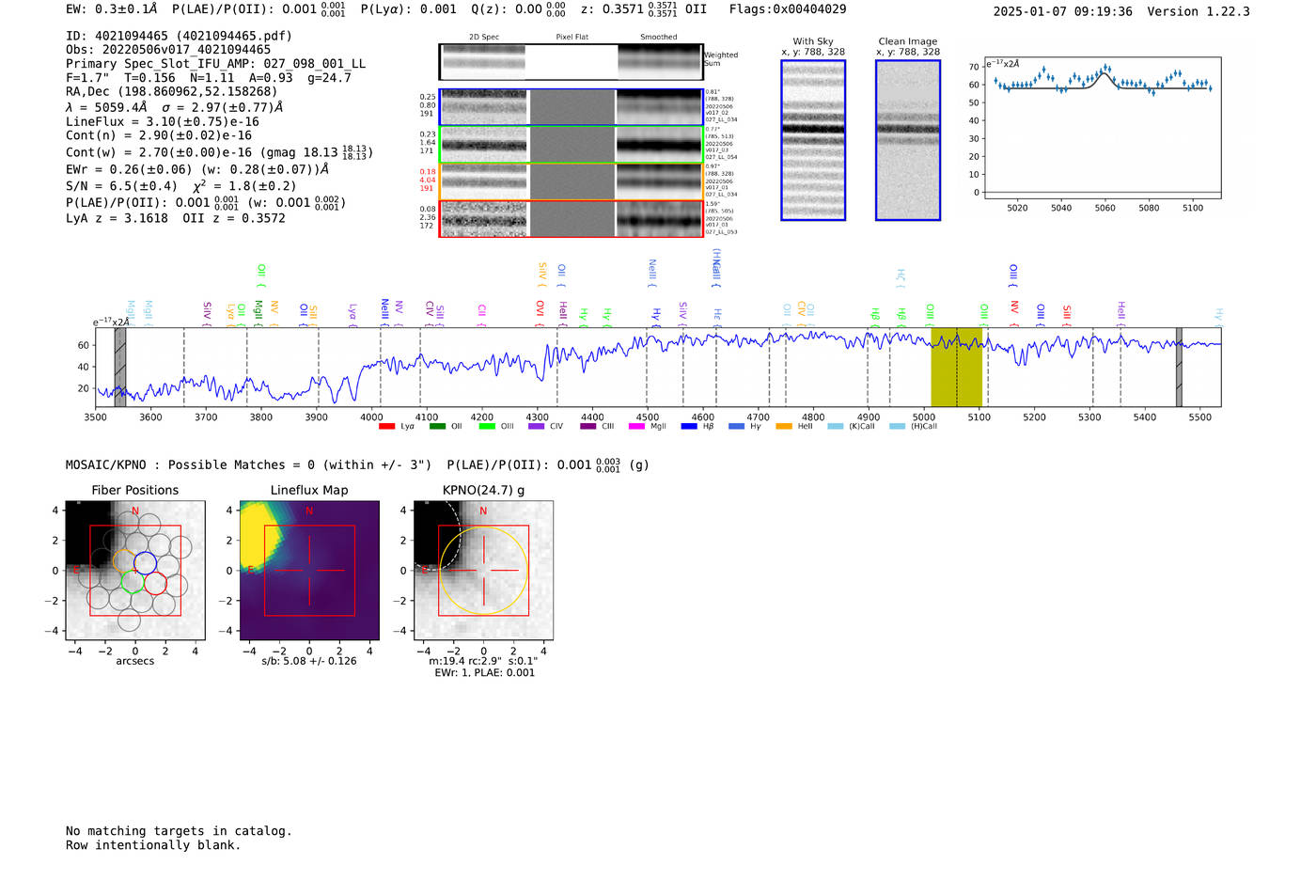
Task: Click the yellow highlighted band in the spectrum
Action: pyautogui.click(x=956, y=367)
